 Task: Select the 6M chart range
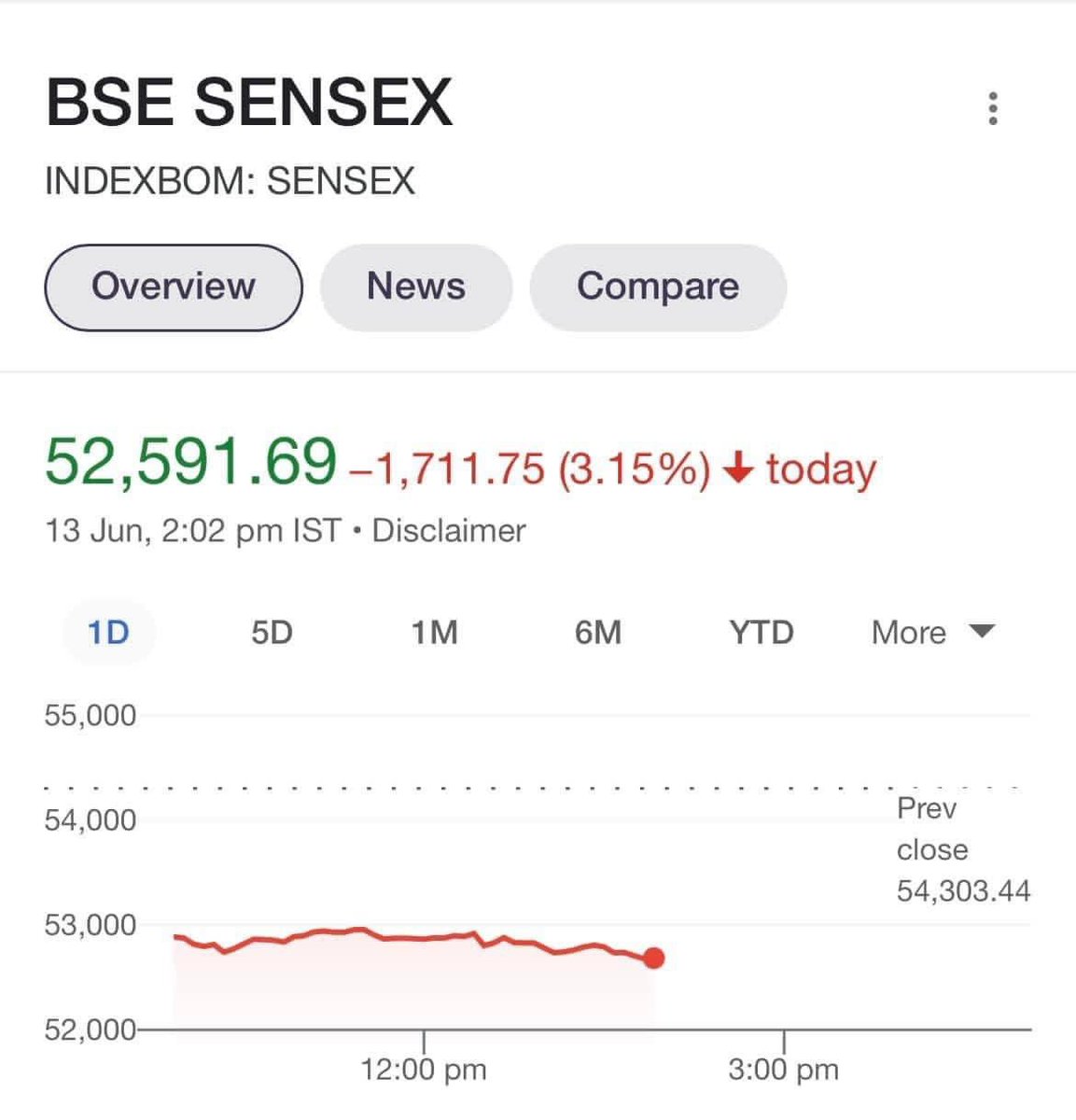(598, 633)
